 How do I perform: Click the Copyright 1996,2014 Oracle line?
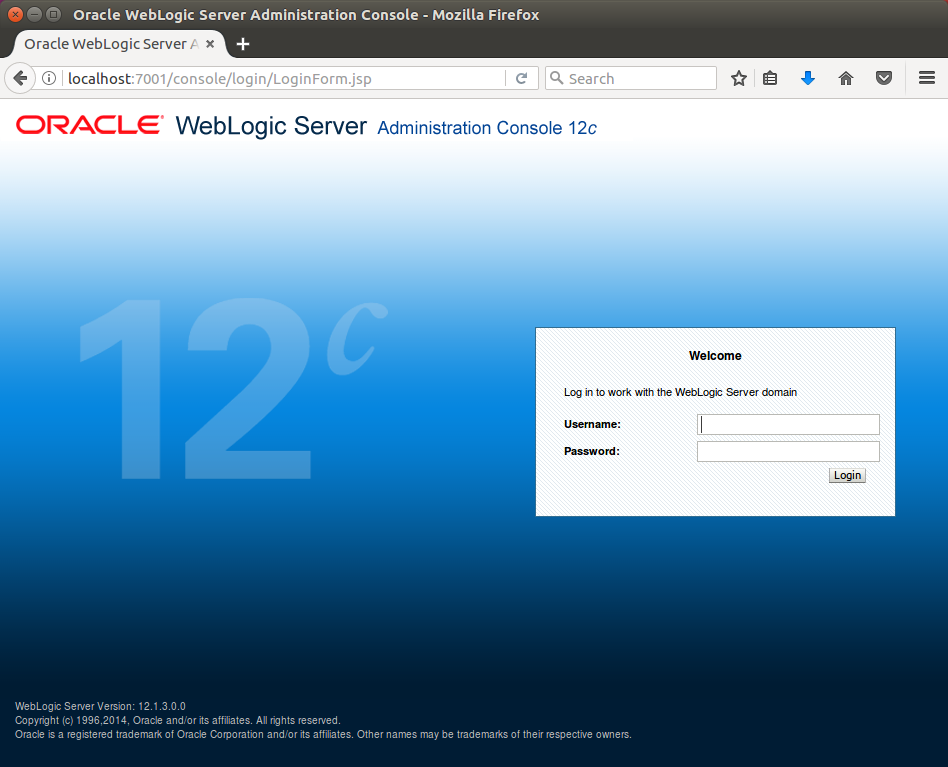click(x=178, y=720)
